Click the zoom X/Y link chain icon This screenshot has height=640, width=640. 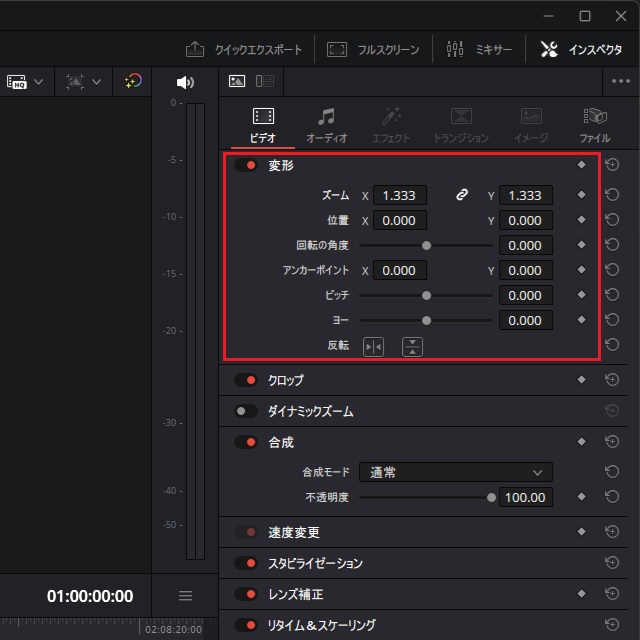(x=462, y=196)
